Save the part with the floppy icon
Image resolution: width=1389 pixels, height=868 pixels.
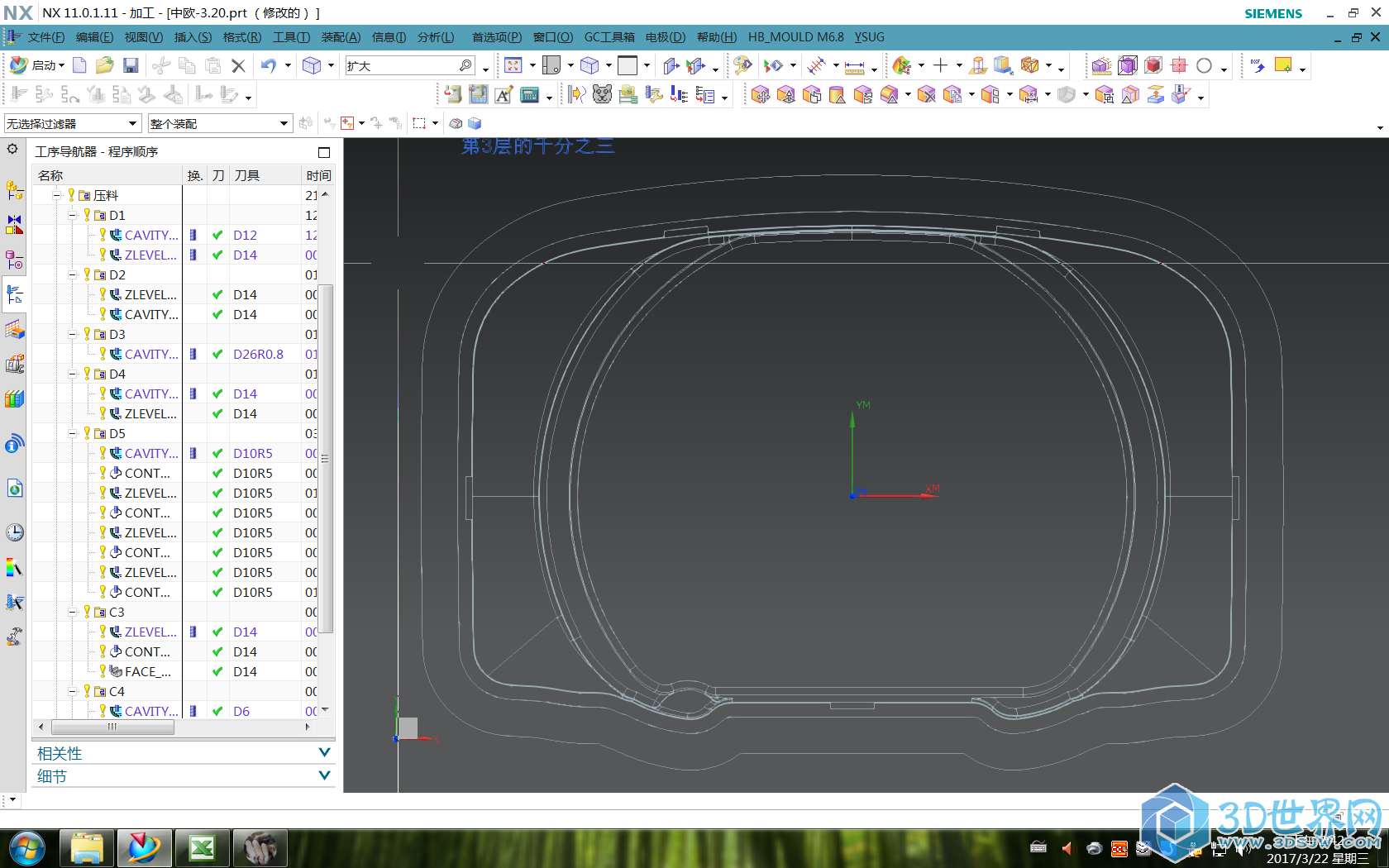131,65
